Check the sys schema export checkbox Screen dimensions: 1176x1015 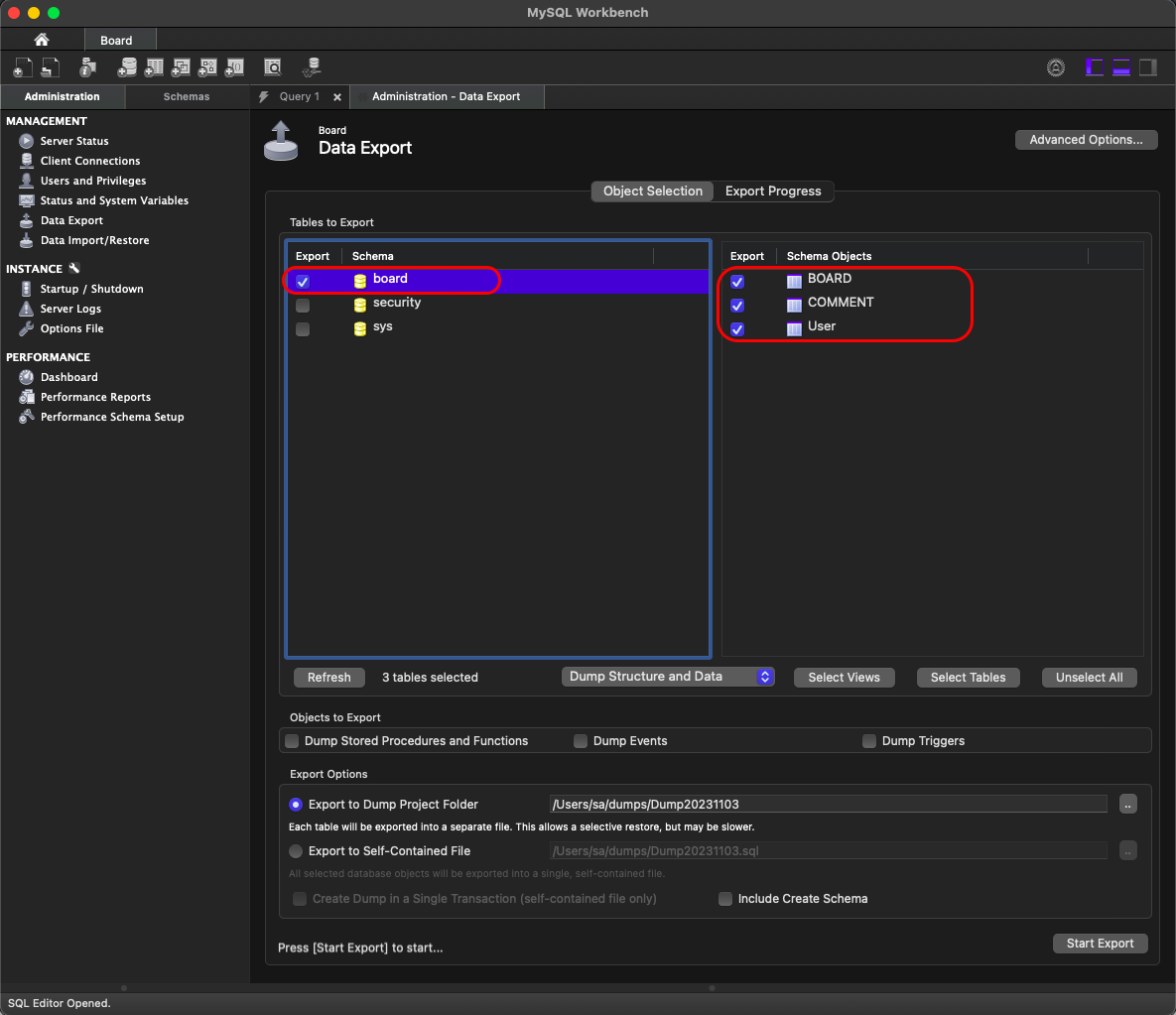[x=303, y=329]
